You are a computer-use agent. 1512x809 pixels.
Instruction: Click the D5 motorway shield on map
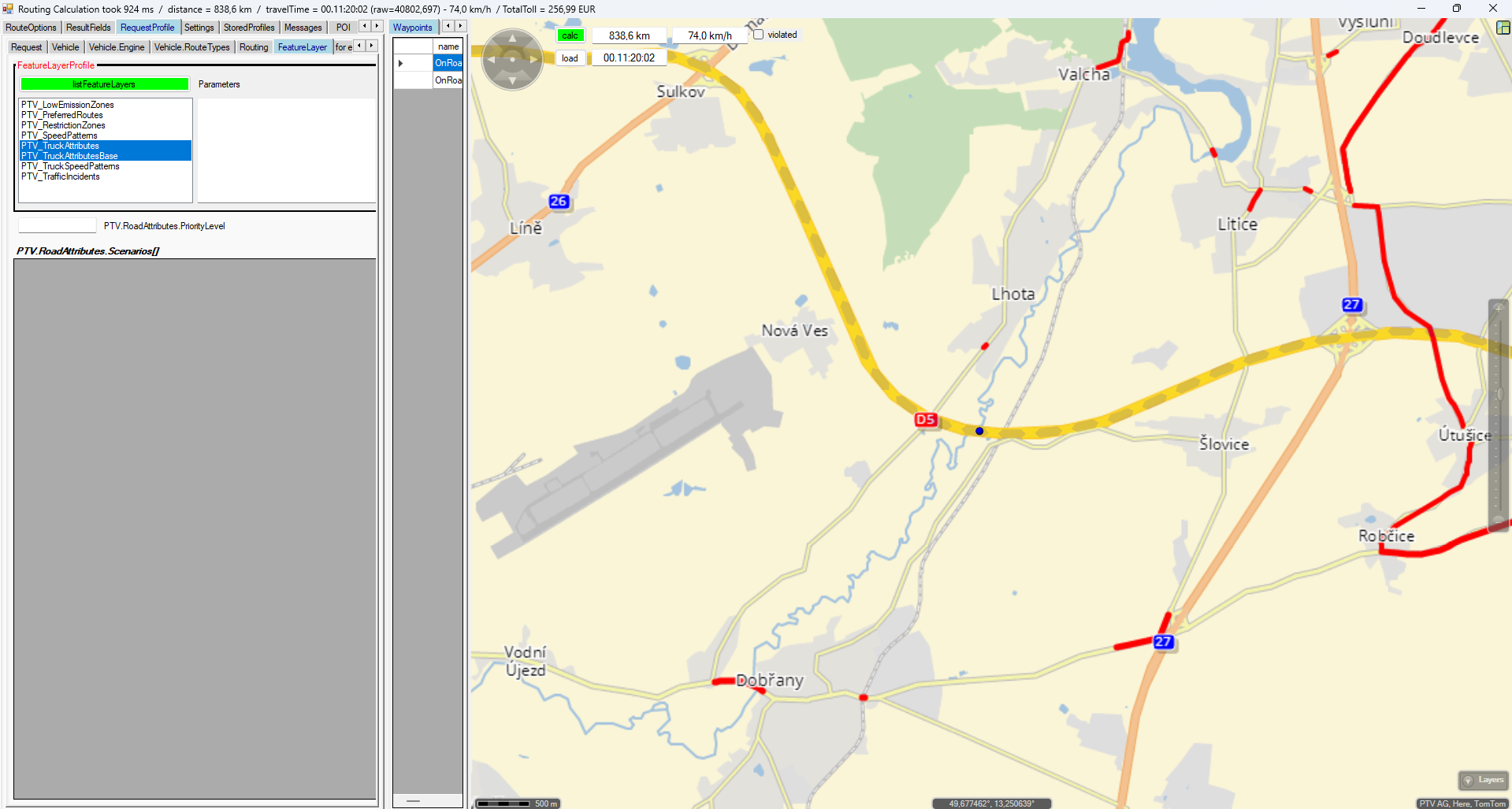[925, 420]
